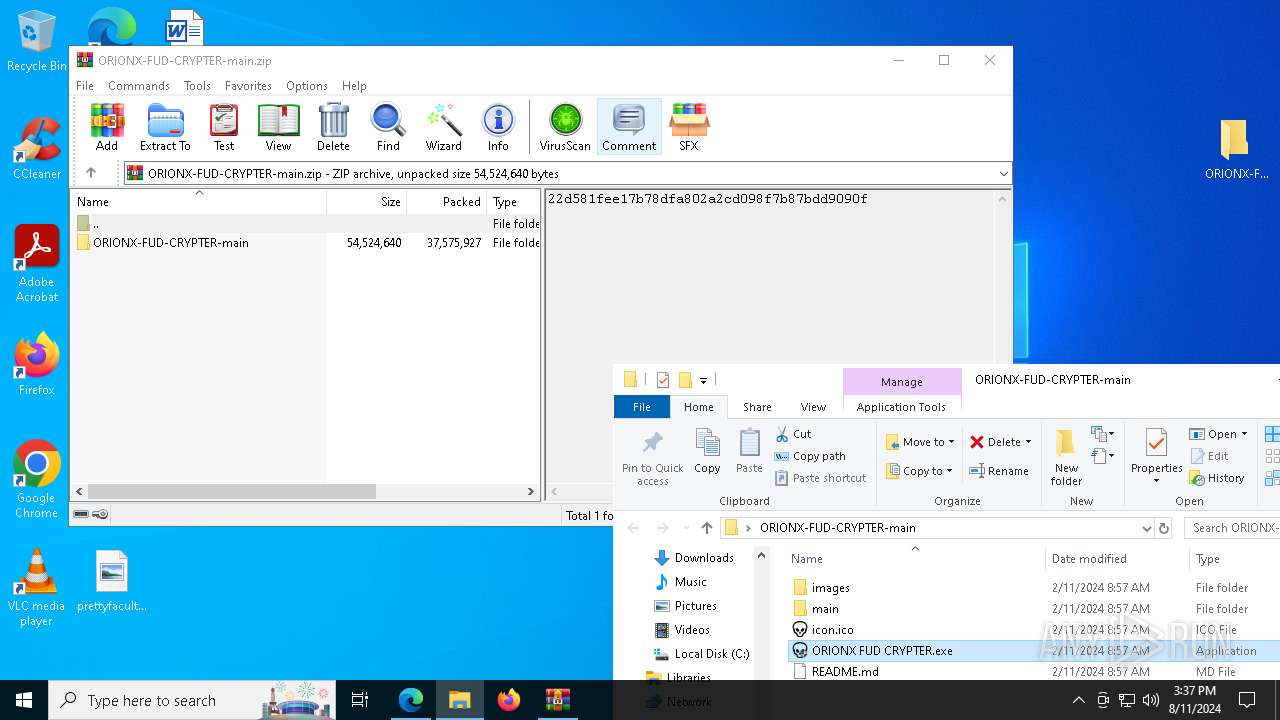Run VirusScan on the archive
The height and width of the screenshot is (720, 1280).
(x=565, y=127)
